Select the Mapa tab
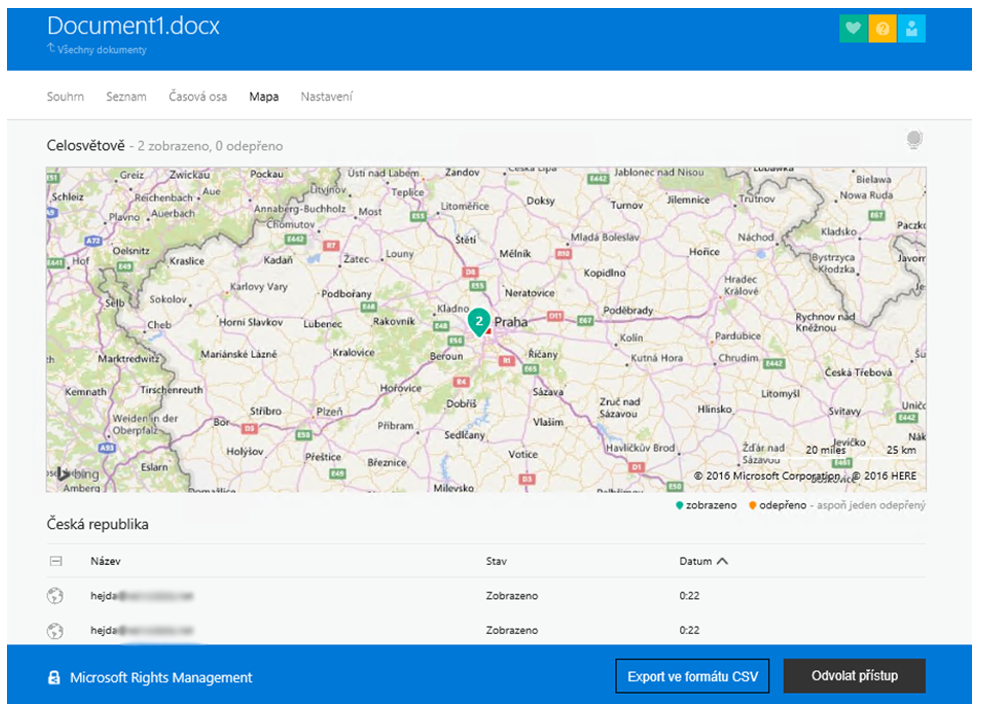Screen dimensions: 981x714 (264, 96)
